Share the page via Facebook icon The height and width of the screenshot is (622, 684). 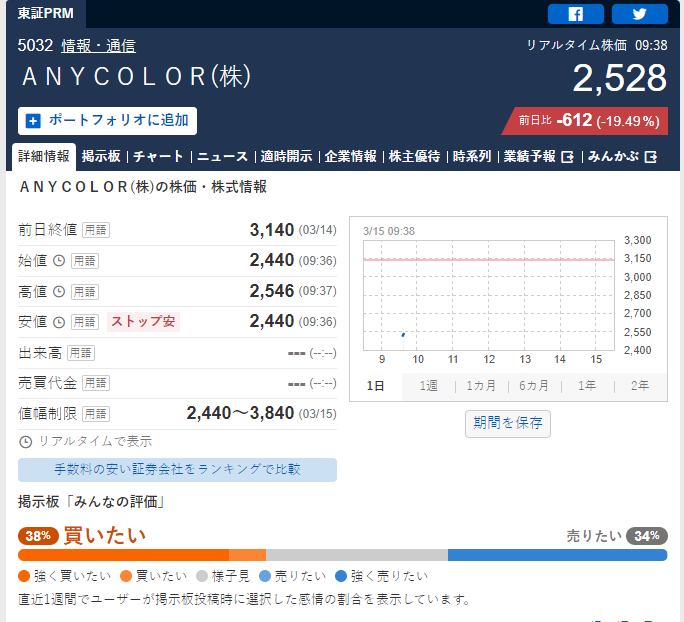tap(575, 14)
